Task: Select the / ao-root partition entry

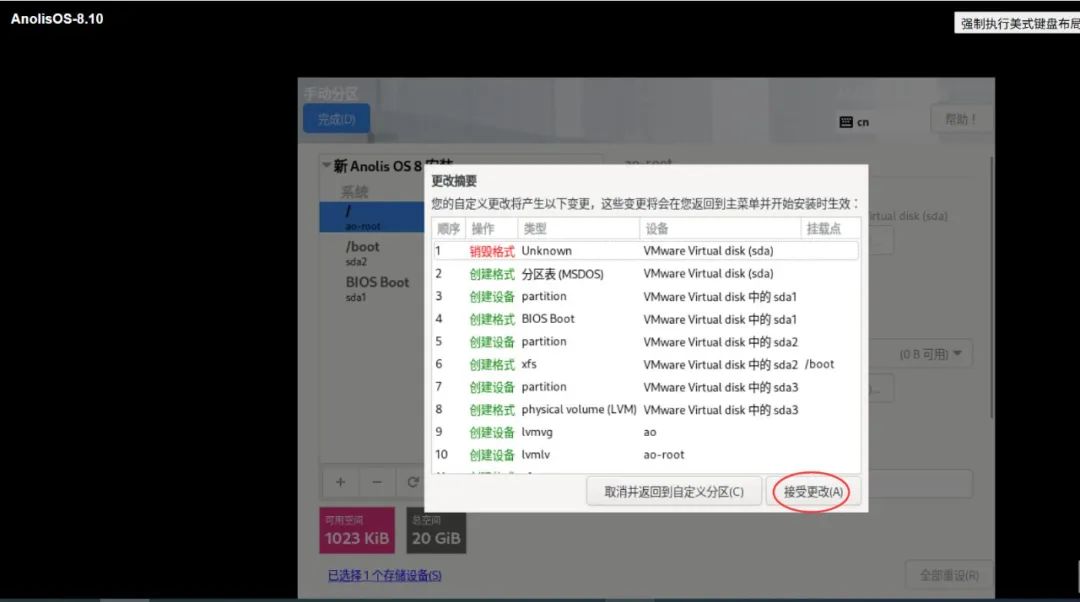Action: click(x=372, y=217)
